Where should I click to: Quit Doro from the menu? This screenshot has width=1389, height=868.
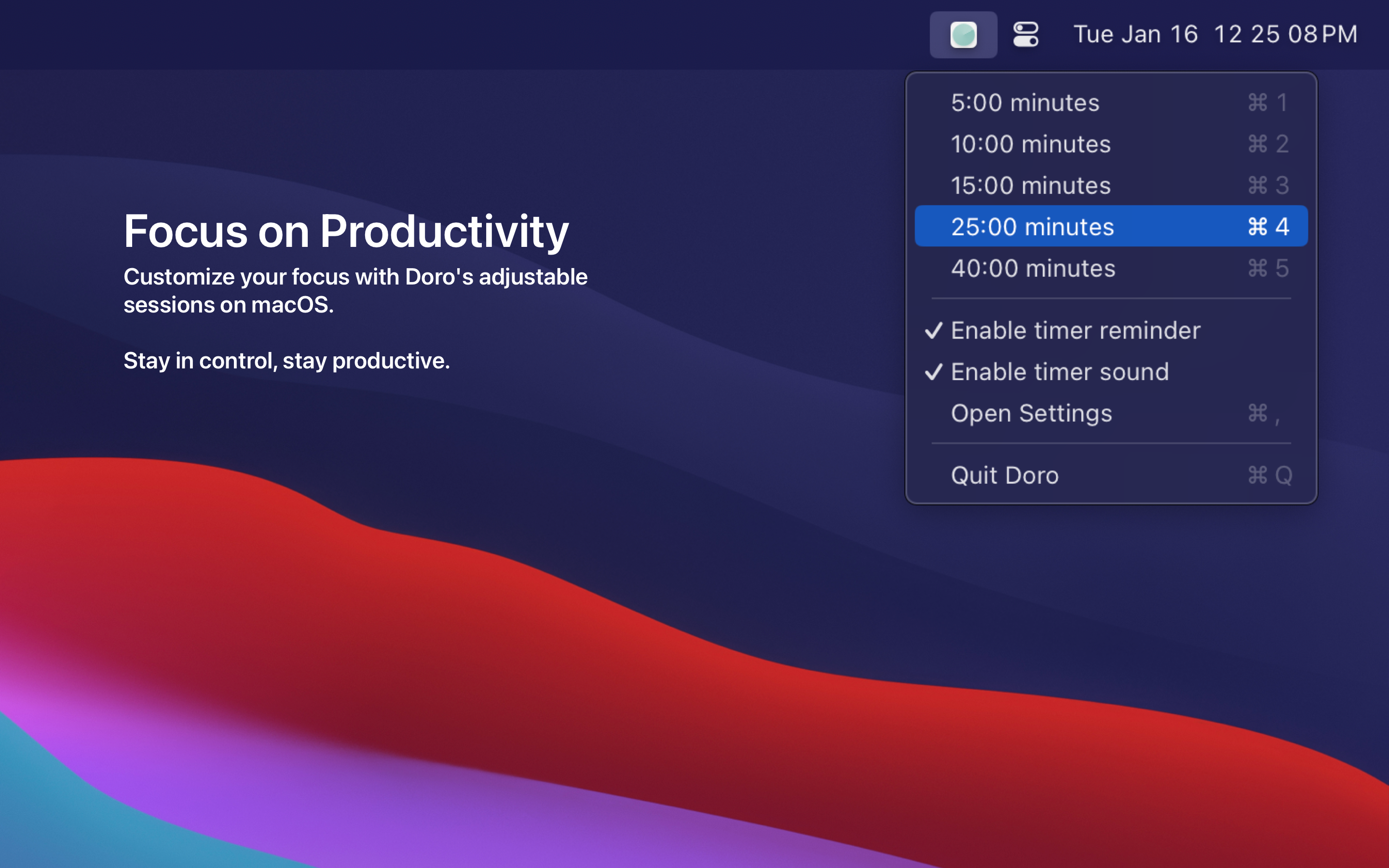[1111, 475]
